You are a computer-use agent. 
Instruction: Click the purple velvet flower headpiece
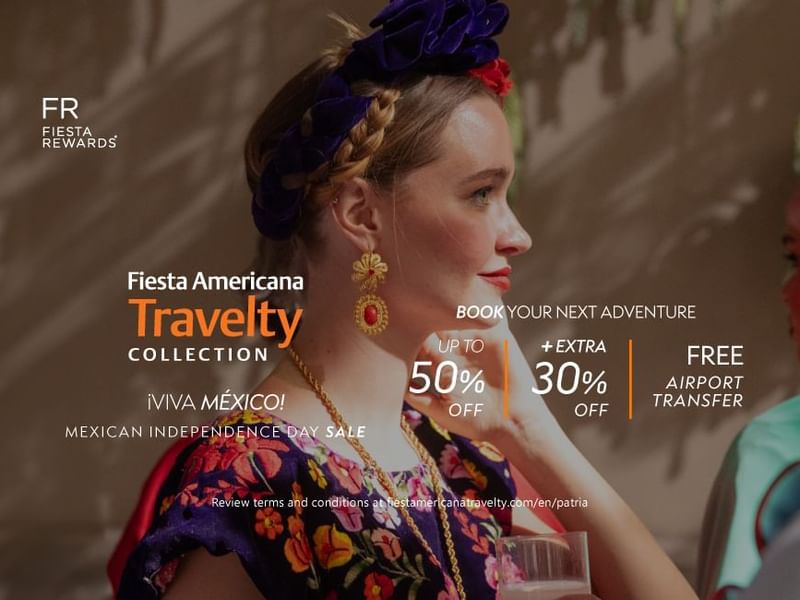click(378, 102)
